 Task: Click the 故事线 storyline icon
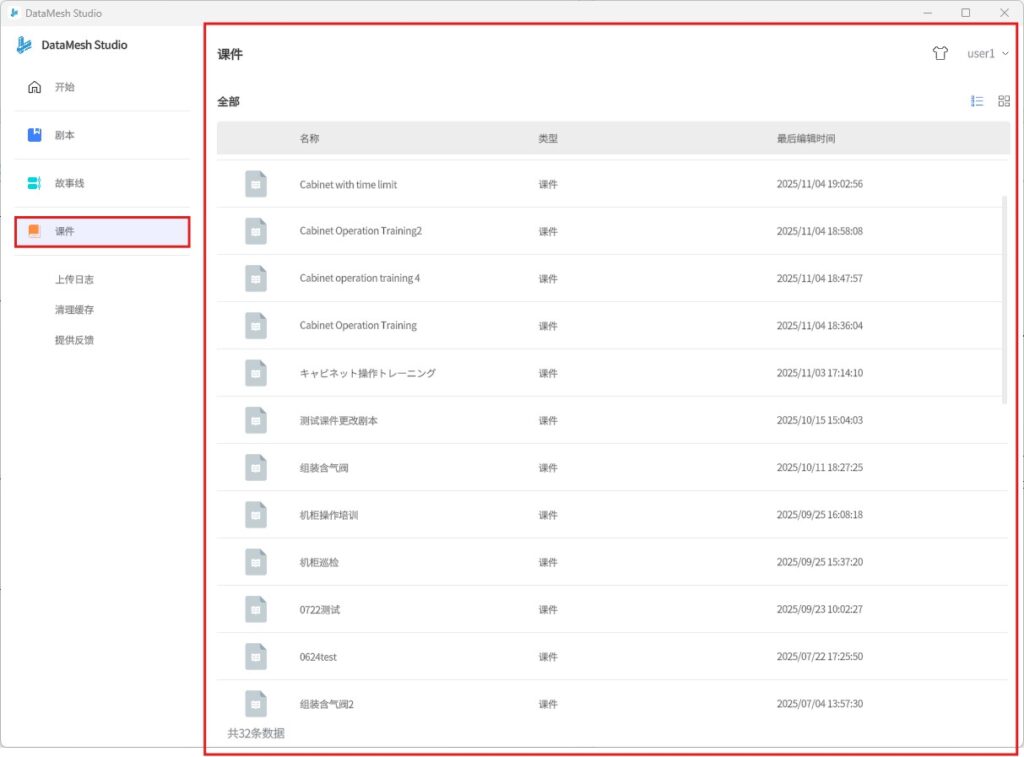[34, 183]
